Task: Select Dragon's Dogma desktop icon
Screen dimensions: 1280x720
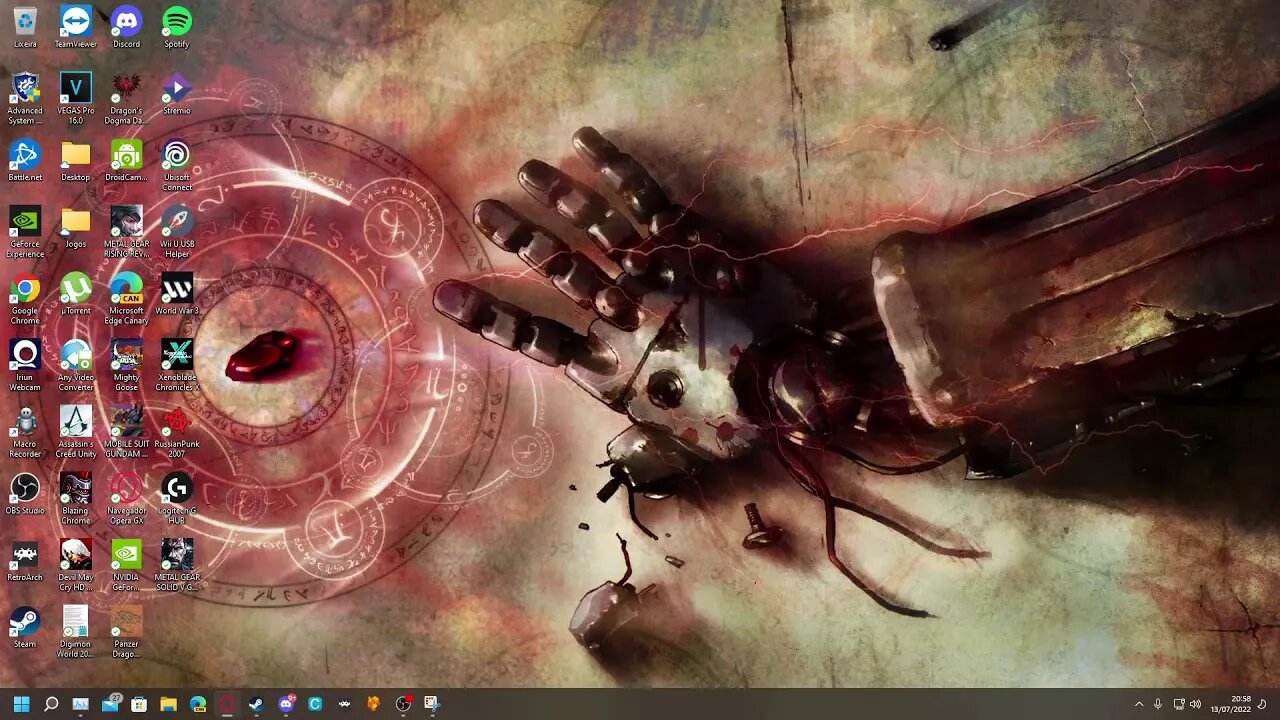Action: coord(126,99)
